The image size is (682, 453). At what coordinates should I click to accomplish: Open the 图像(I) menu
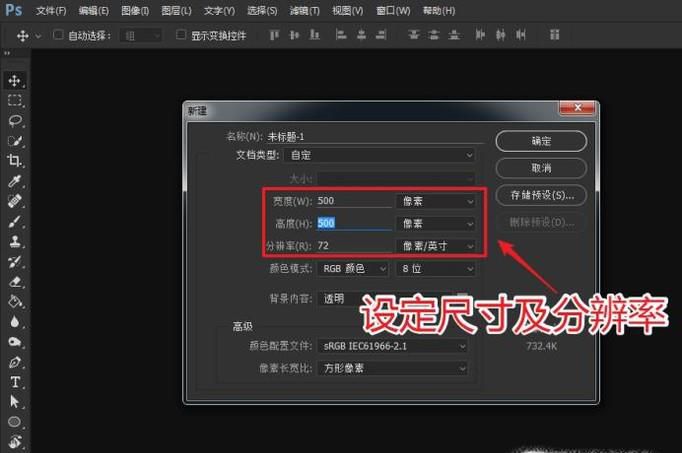coord(135,10)
